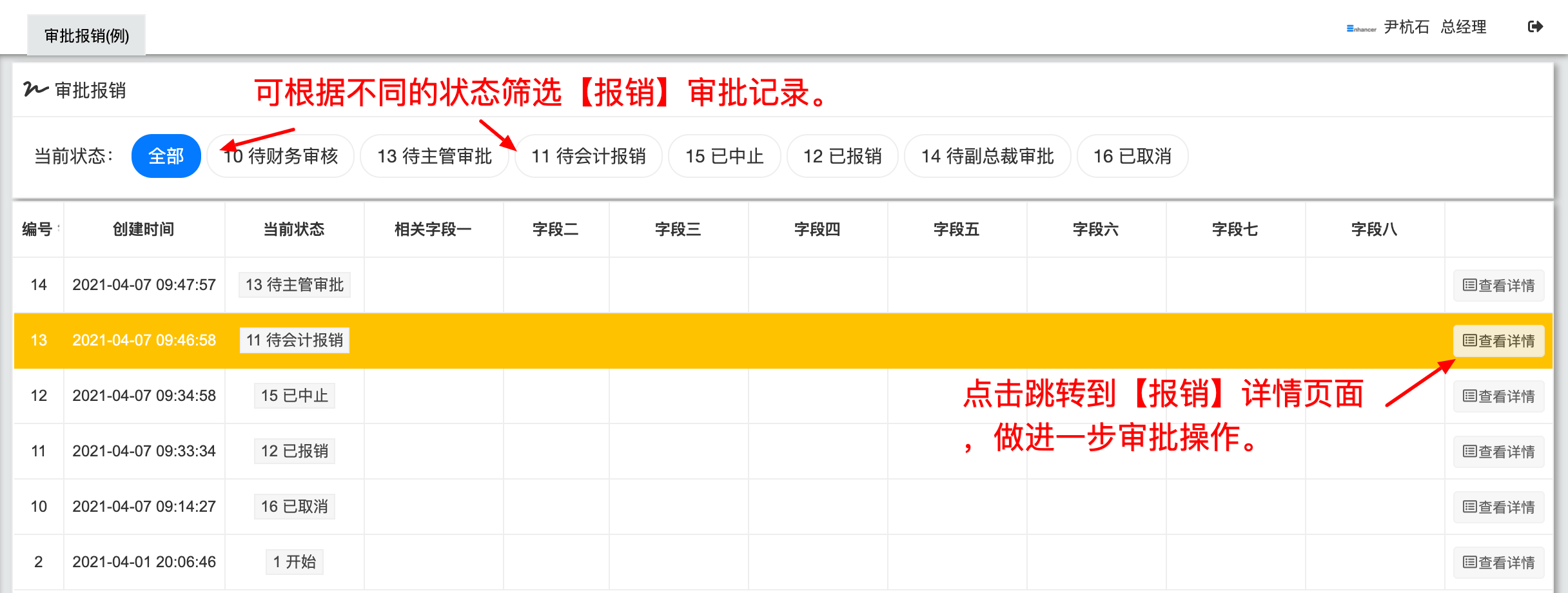The height and width of the screenshot is (593, 1568).
Task: Click status tag 15 已中止 in row 12
Action: click(x=295, y=396)
